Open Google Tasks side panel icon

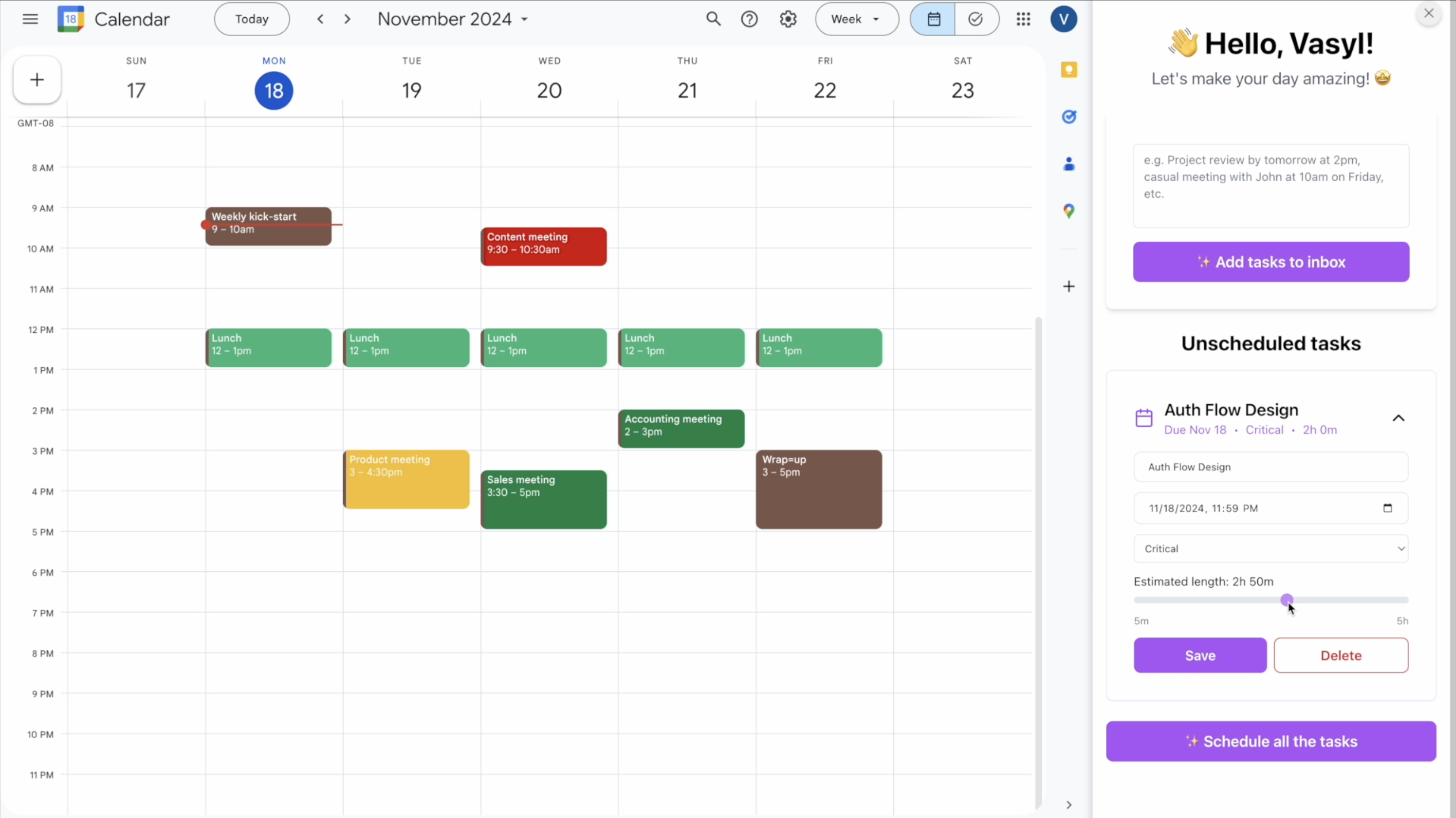tap(1068, 117)
